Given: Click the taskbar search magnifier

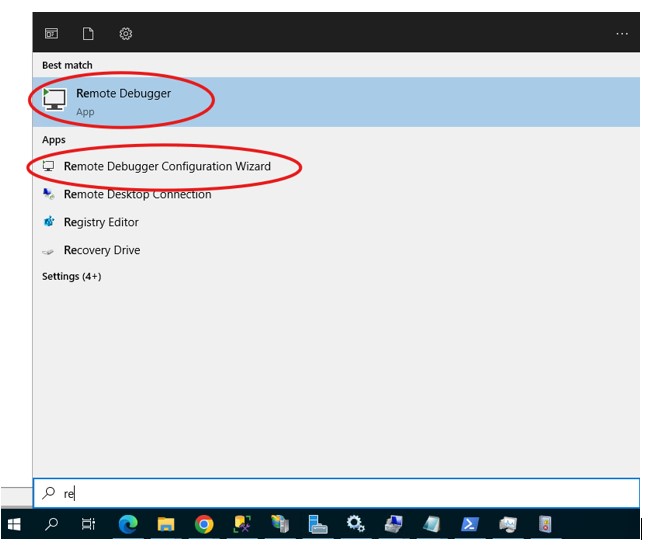Looking at the screenshot, I should [x=52, y=524].
